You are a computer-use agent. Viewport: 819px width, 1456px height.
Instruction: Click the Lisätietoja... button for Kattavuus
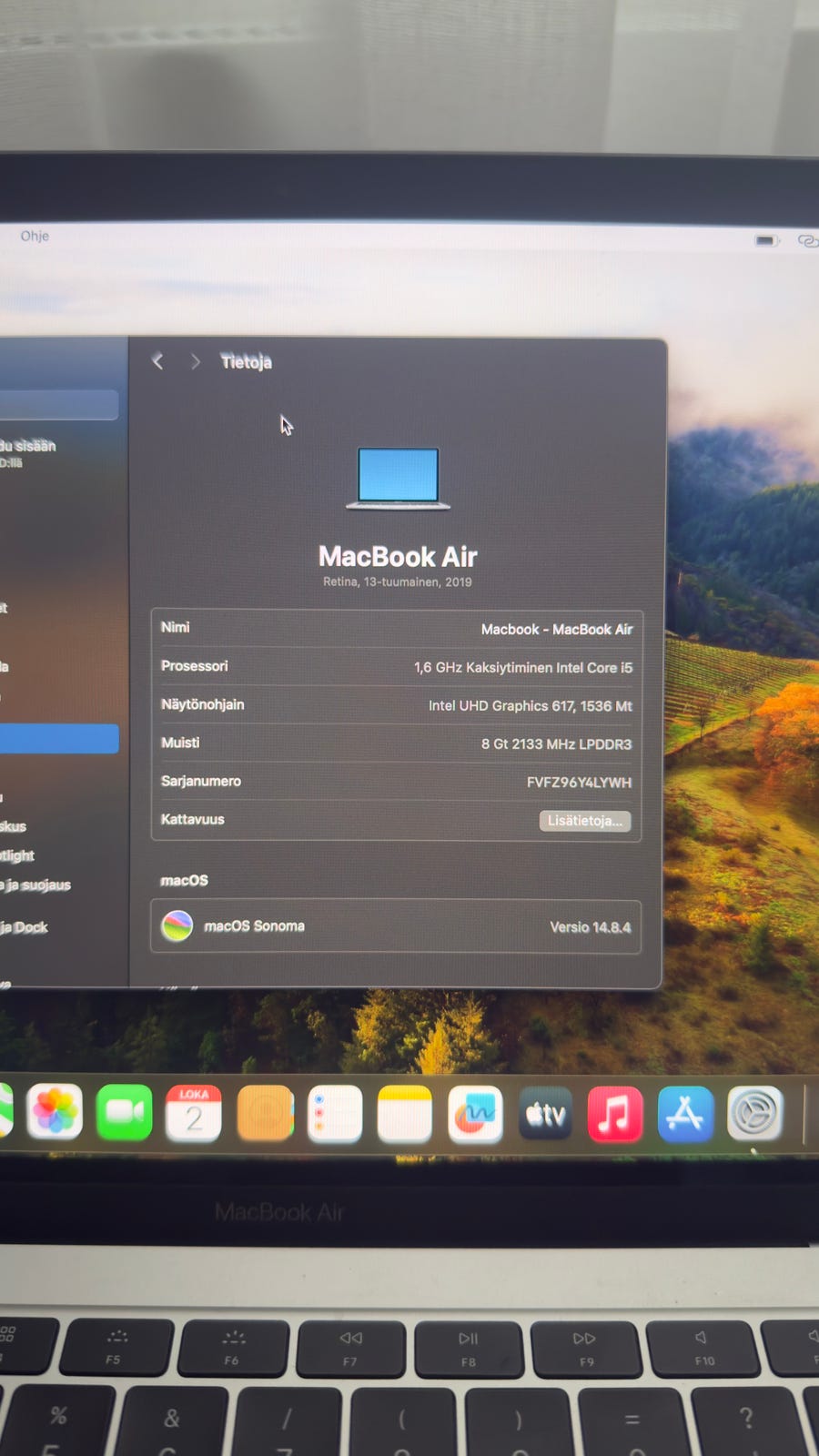click(585, 821)
